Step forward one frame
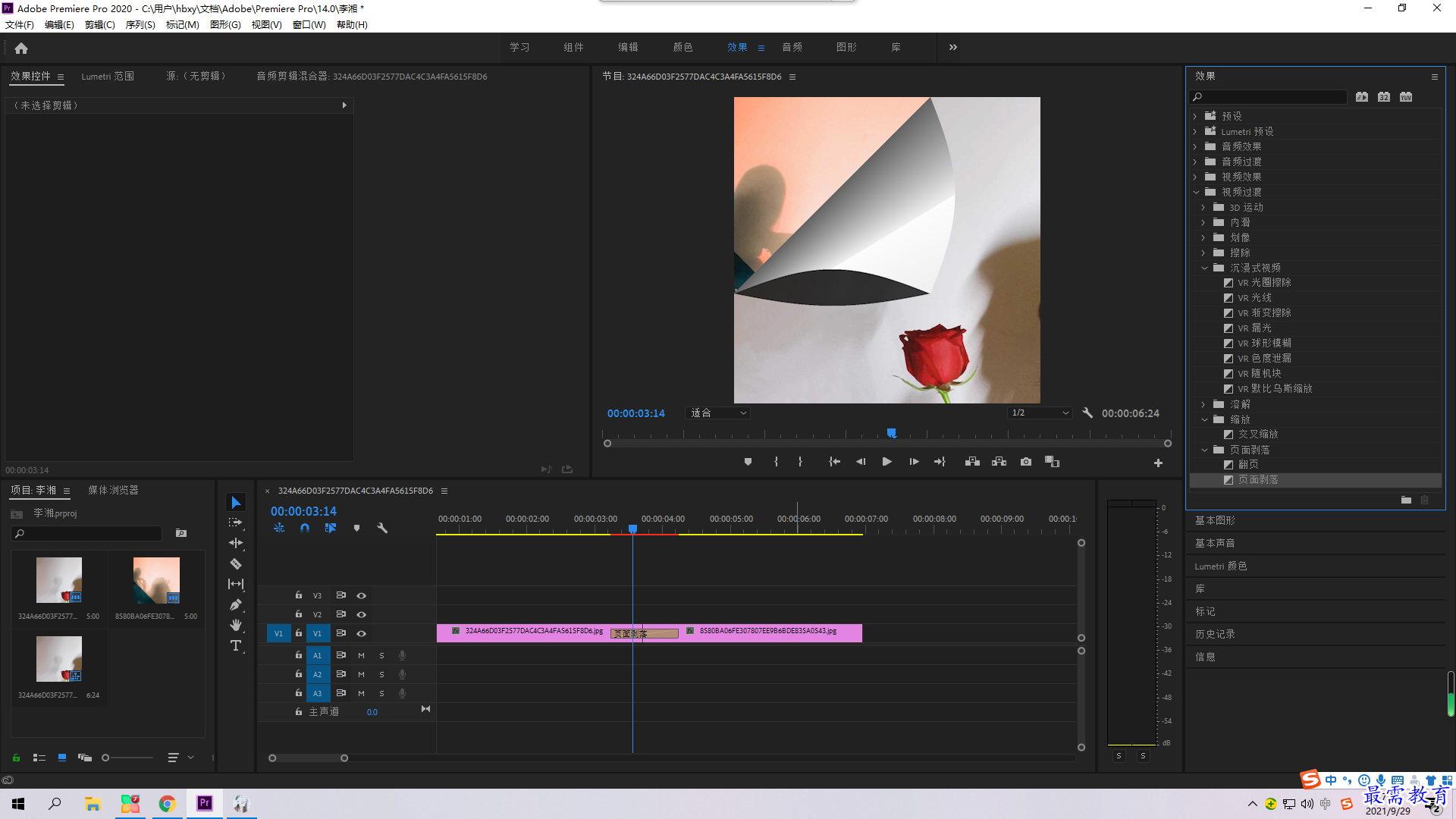1456x819 pixels. click(x=914, y=462)
